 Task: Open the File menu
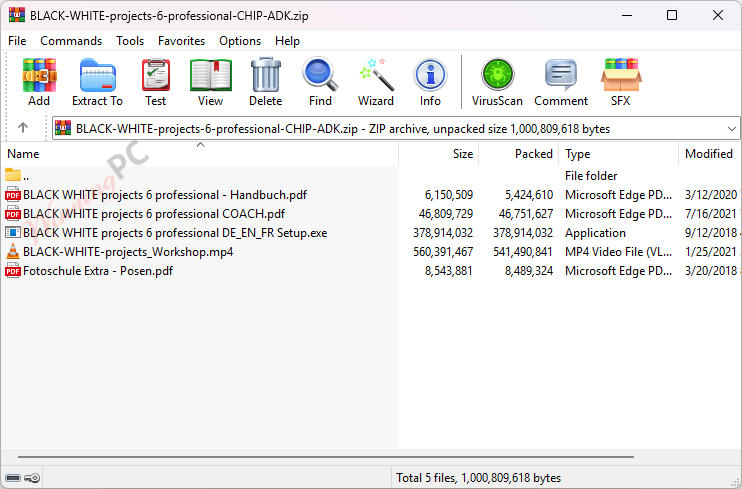tap(17, 41)
